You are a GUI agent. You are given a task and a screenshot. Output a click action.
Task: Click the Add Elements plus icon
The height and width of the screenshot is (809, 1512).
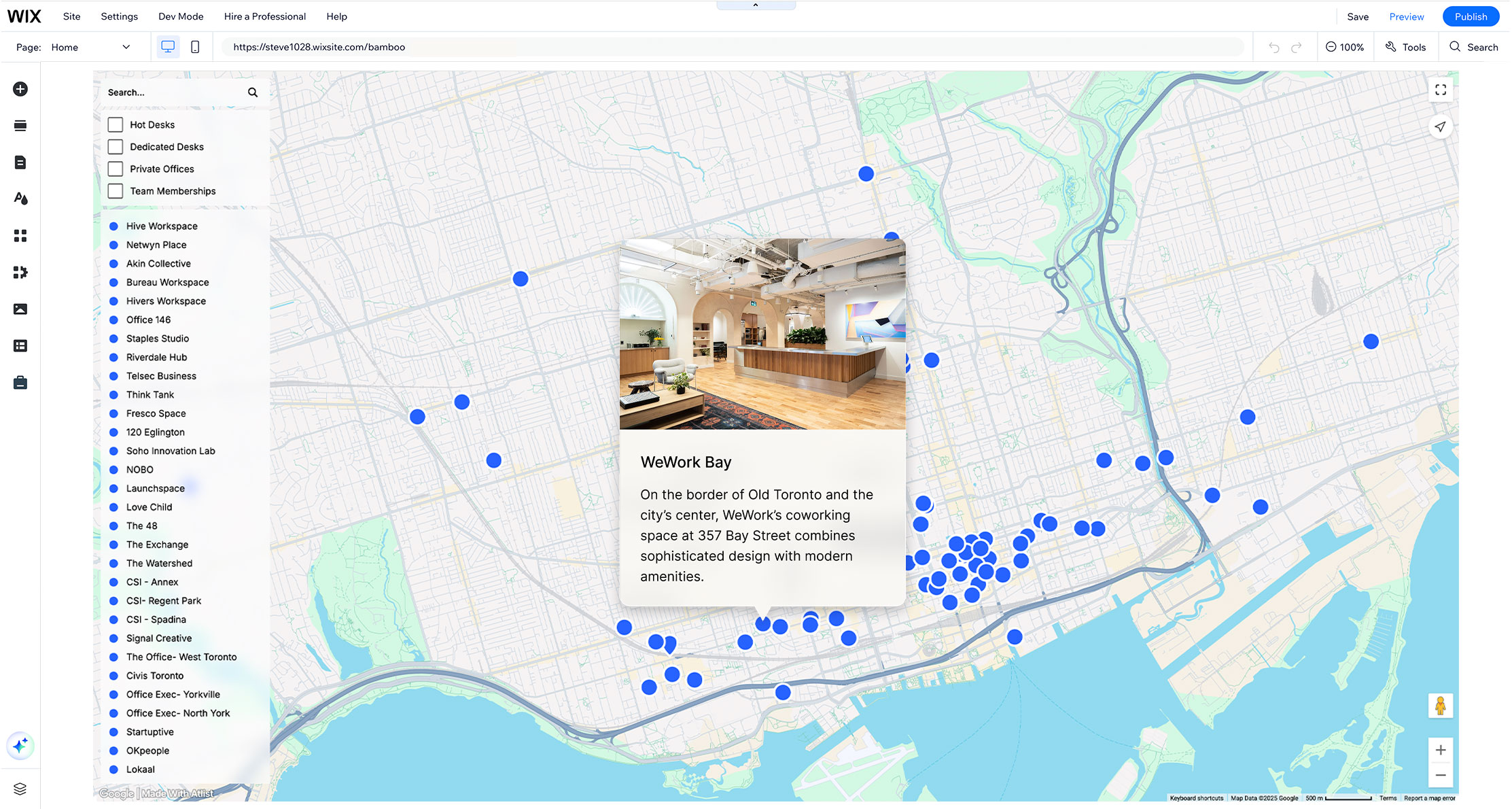pos(20,89)
